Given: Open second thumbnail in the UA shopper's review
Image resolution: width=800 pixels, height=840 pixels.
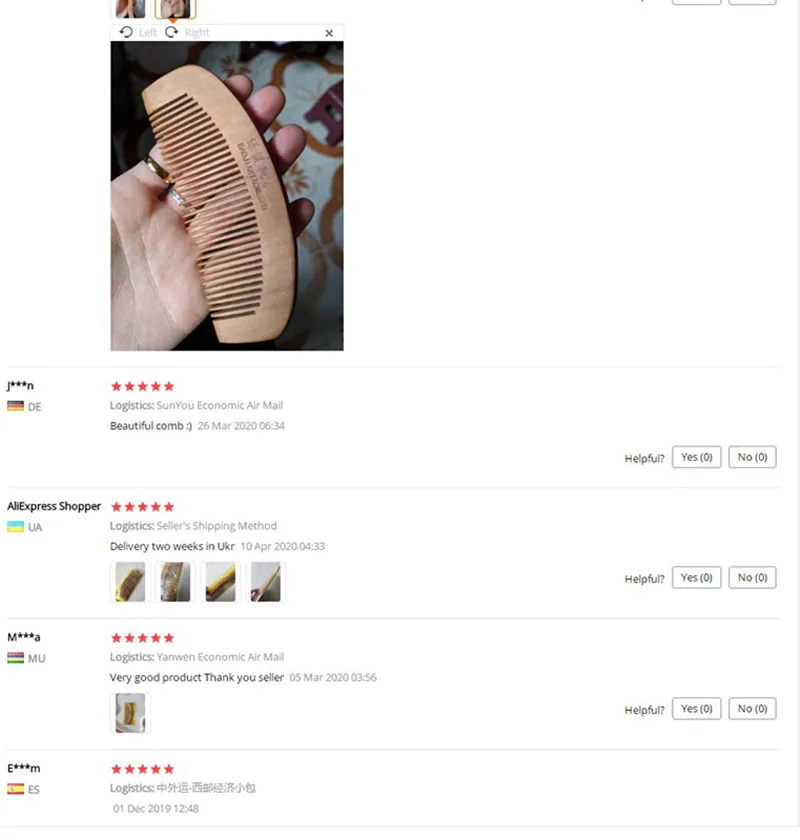Looking at the screenshot, I should [175, 582].
